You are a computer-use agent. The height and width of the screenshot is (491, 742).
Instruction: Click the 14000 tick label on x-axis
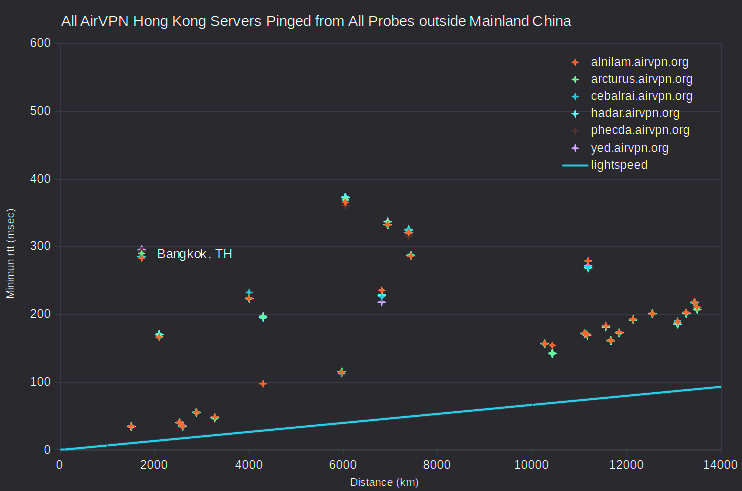point(720,465)
